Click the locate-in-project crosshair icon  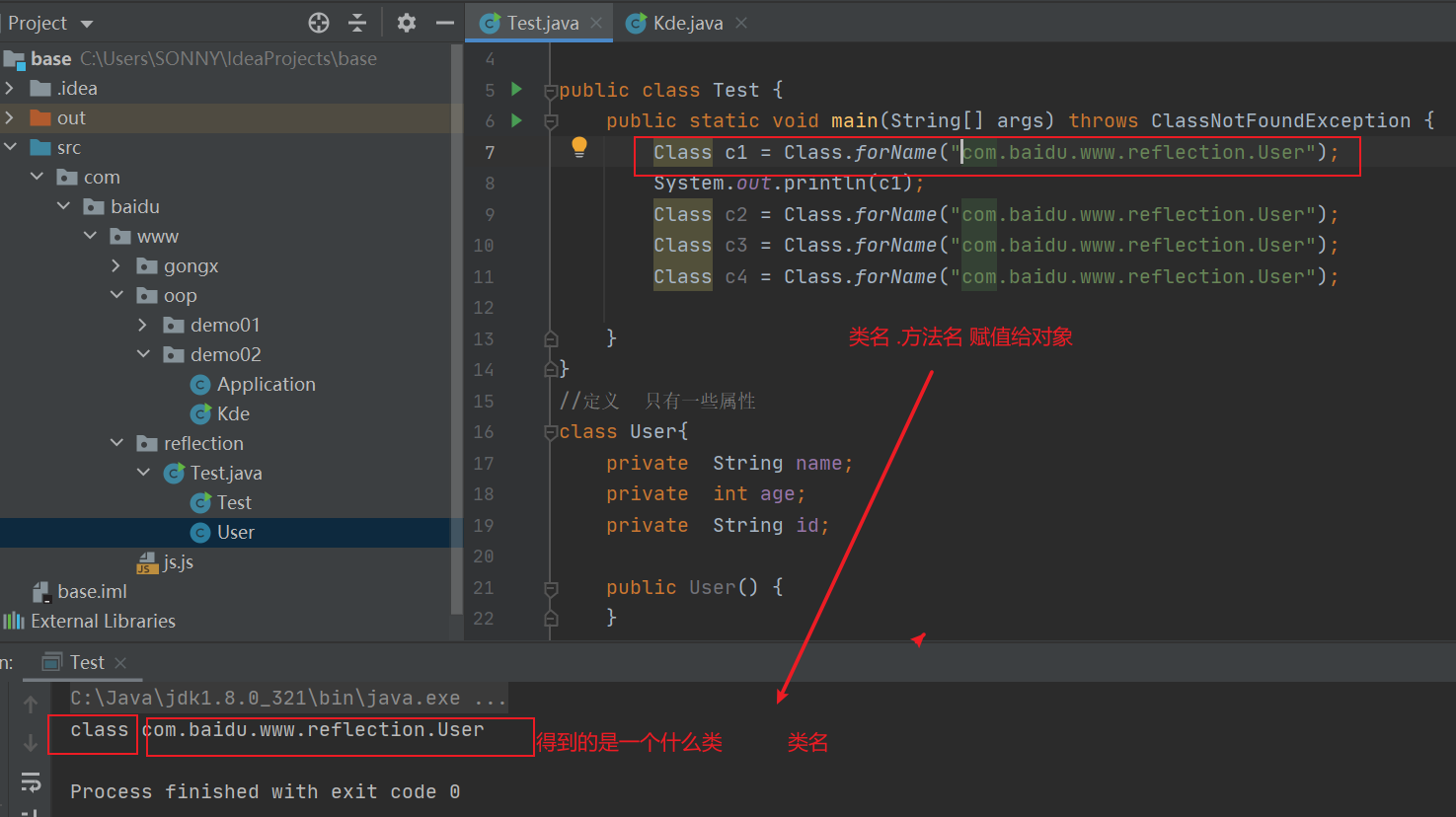pos(319,23)
